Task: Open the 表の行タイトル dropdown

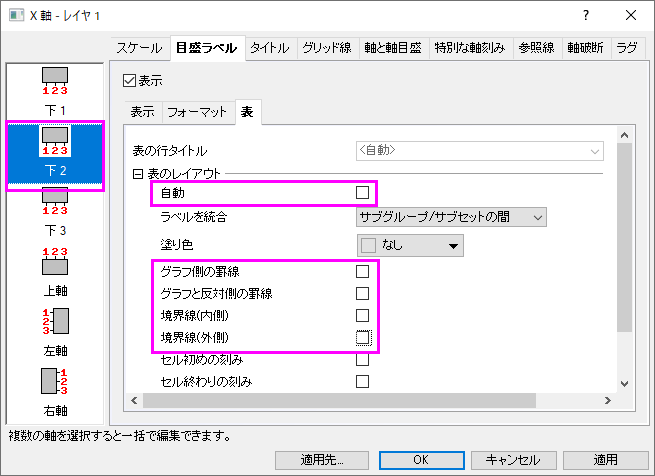Action: 480,151
